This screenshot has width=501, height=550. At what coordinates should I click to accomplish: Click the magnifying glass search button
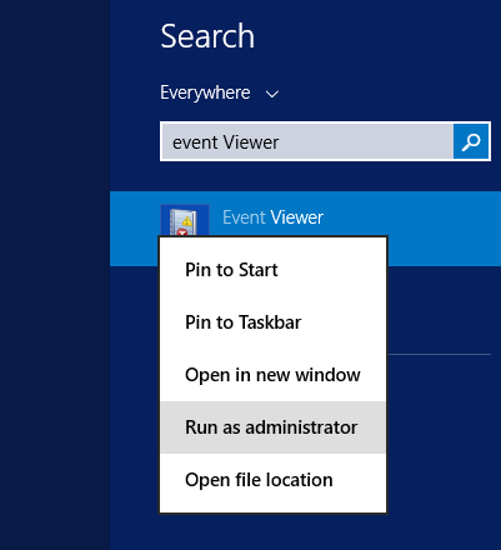tap(471, 141)
